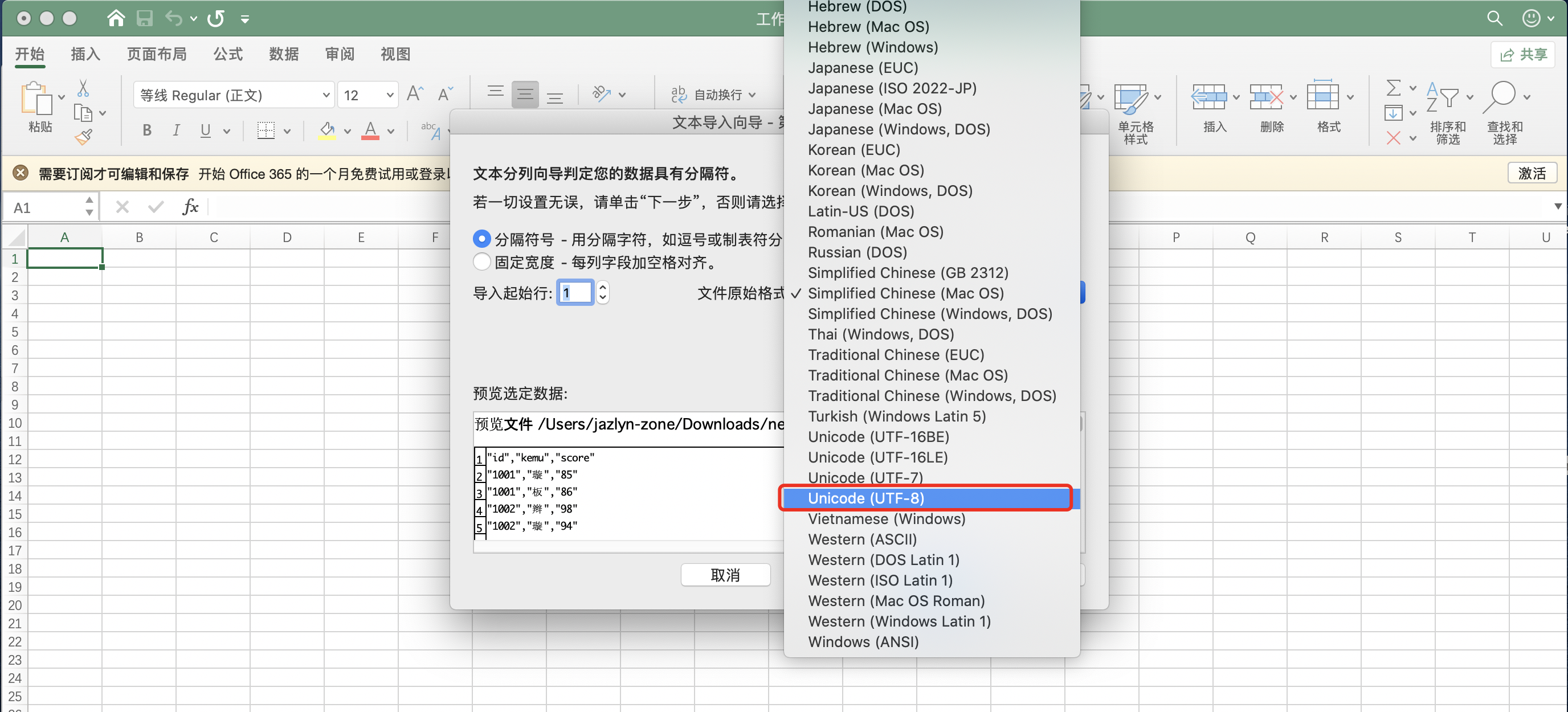The width and height of the screenshot is (1568, 712).
Task: Click the Home icon in title bar
Action: (x=115, y=18)
